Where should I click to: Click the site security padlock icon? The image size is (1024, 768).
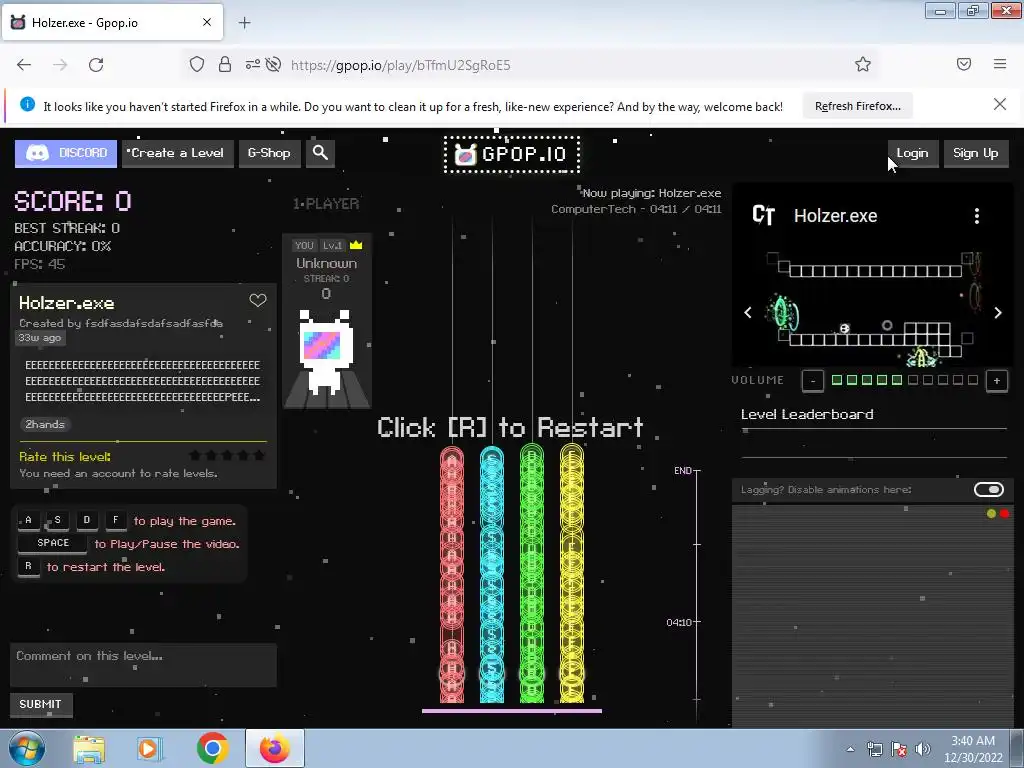point(225,65)
